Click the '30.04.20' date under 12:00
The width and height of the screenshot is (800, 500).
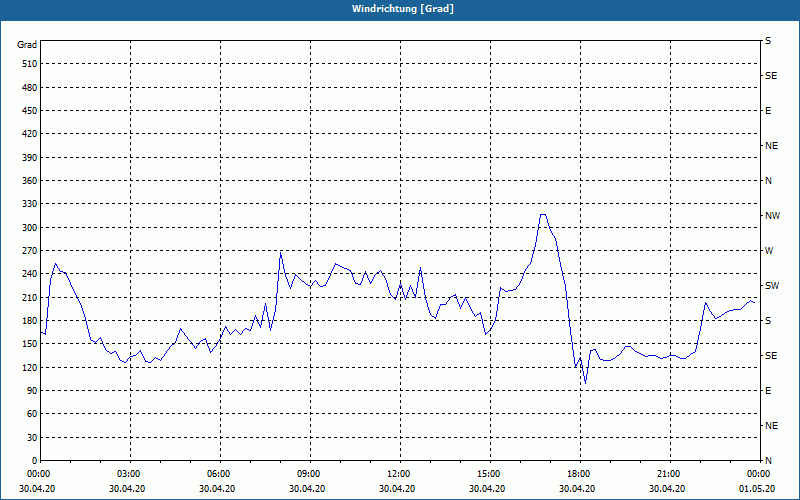397,489
